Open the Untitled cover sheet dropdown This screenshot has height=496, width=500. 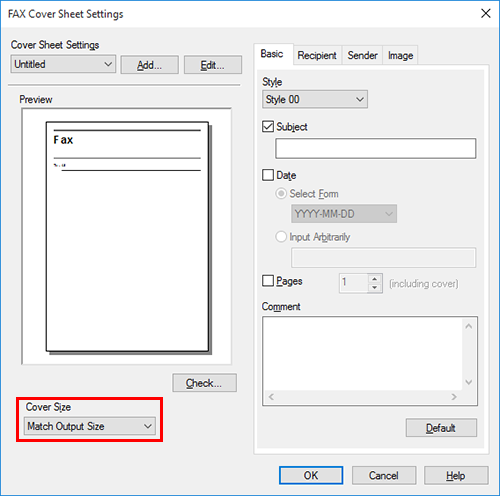coord(63,64)
